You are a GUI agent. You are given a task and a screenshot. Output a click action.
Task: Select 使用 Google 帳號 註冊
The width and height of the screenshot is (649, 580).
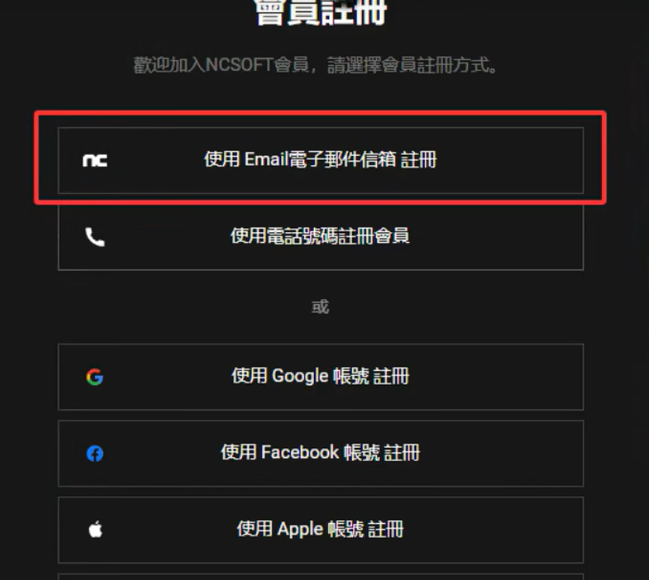(321, 377)
